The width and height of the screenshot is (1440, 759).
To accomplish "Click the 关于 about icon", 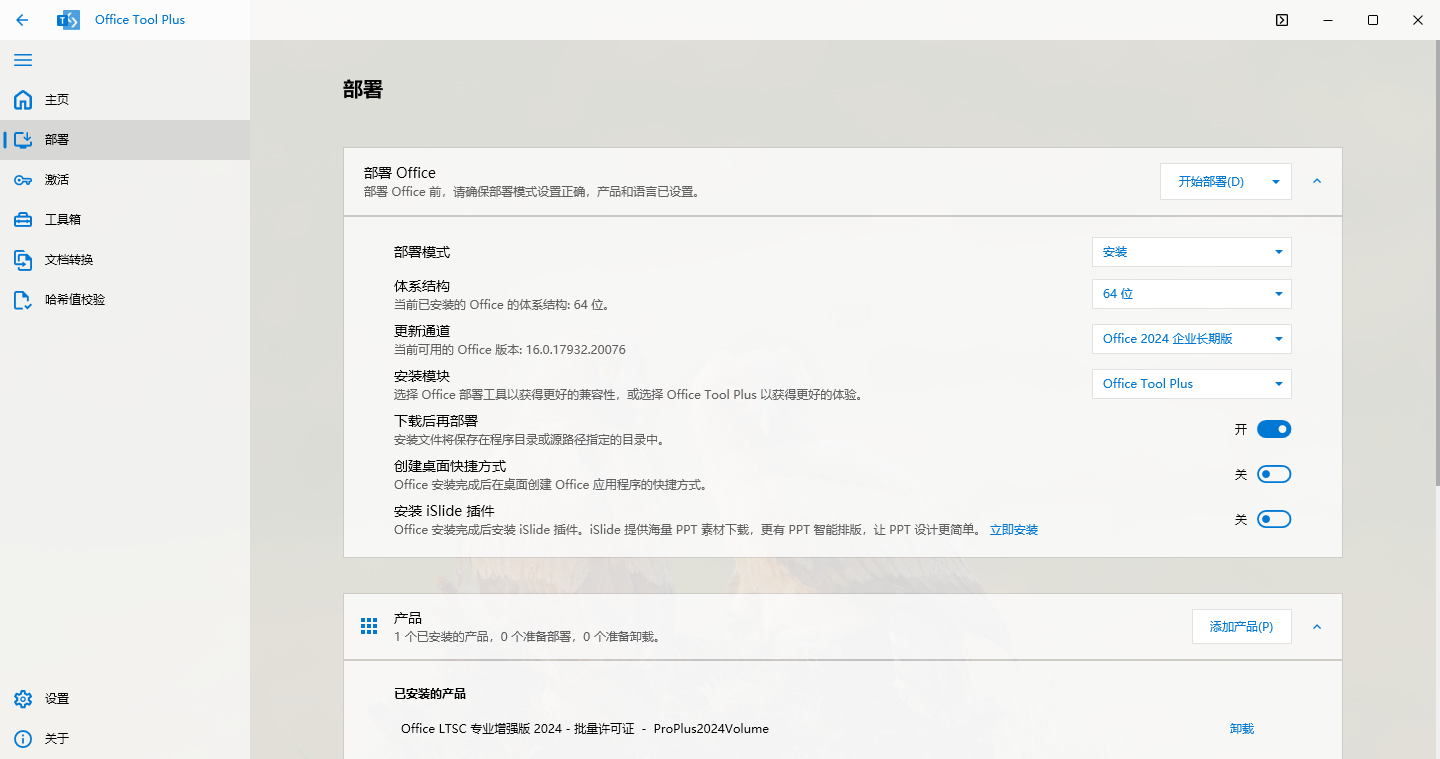I will click(x=22, y=738).
